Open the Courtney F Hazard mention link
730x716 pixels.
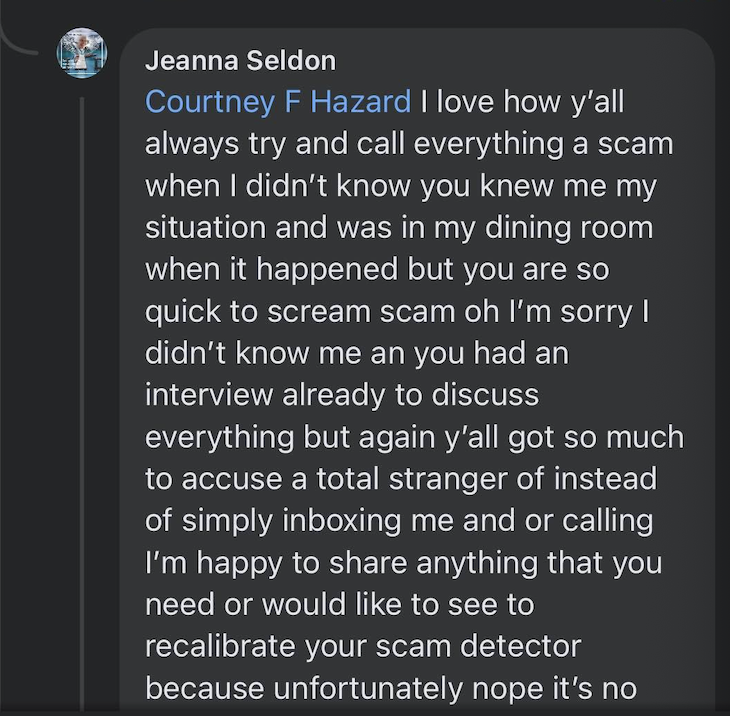click(x=278, y=102)
